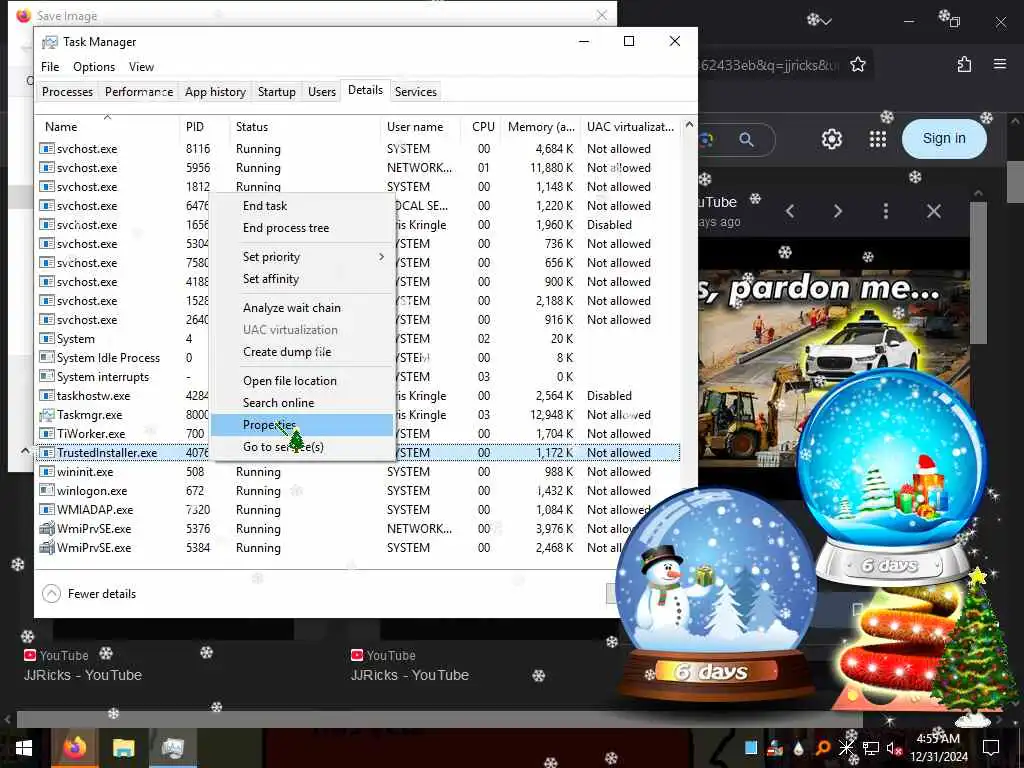Open Google quick settings gear icon
The image size is (1024, 768).
tap(831, 138)
